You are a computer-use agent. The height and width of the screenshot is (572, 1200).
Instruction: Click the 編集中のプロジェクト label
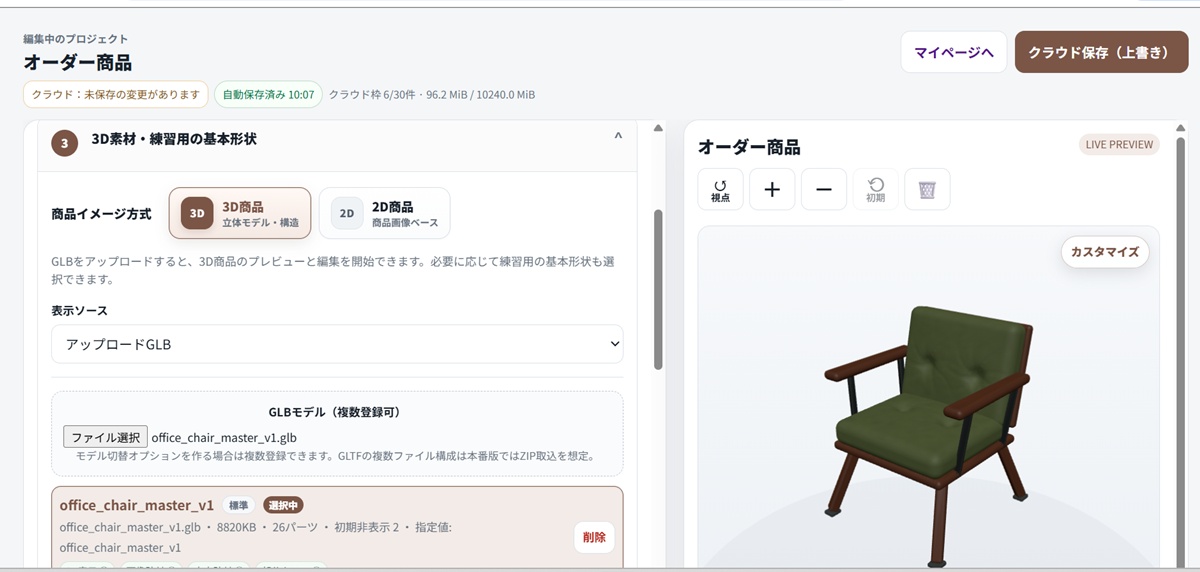(x=76, y=39)
